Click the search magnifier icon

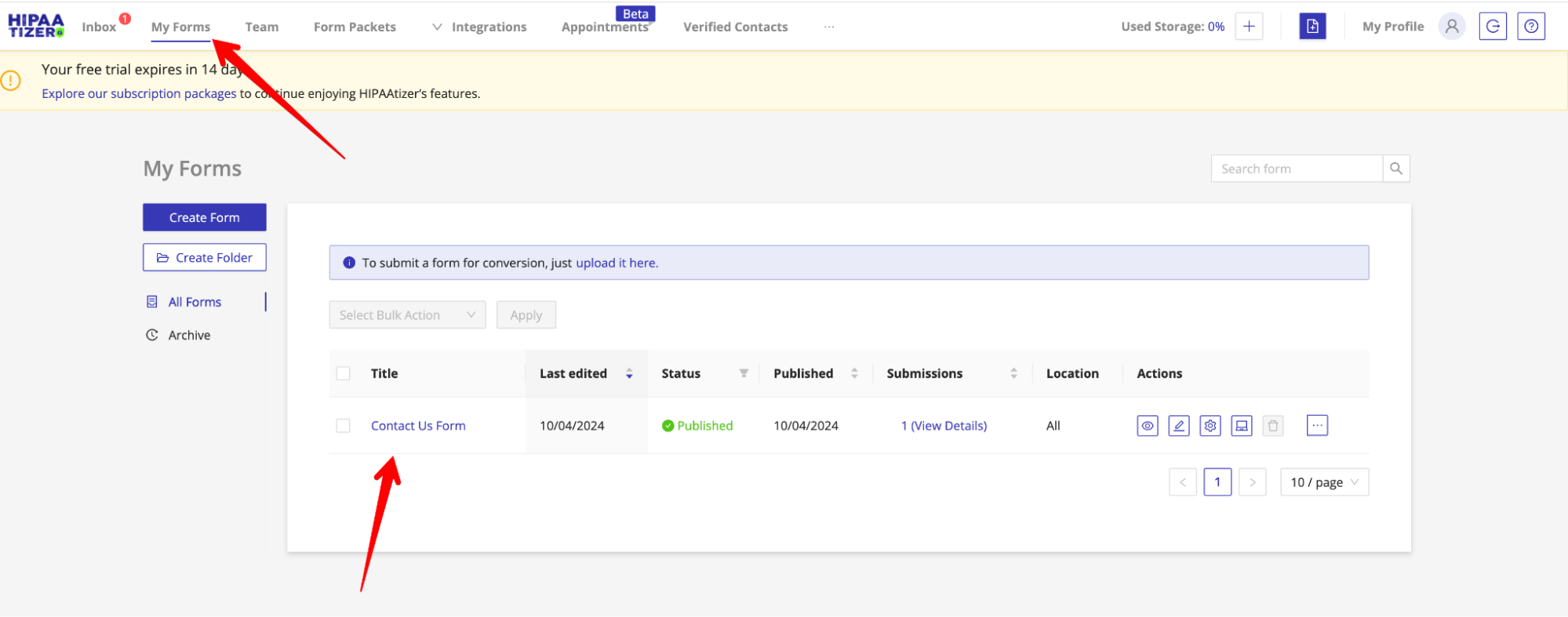pyautogui.click(x=1395, y=169)
